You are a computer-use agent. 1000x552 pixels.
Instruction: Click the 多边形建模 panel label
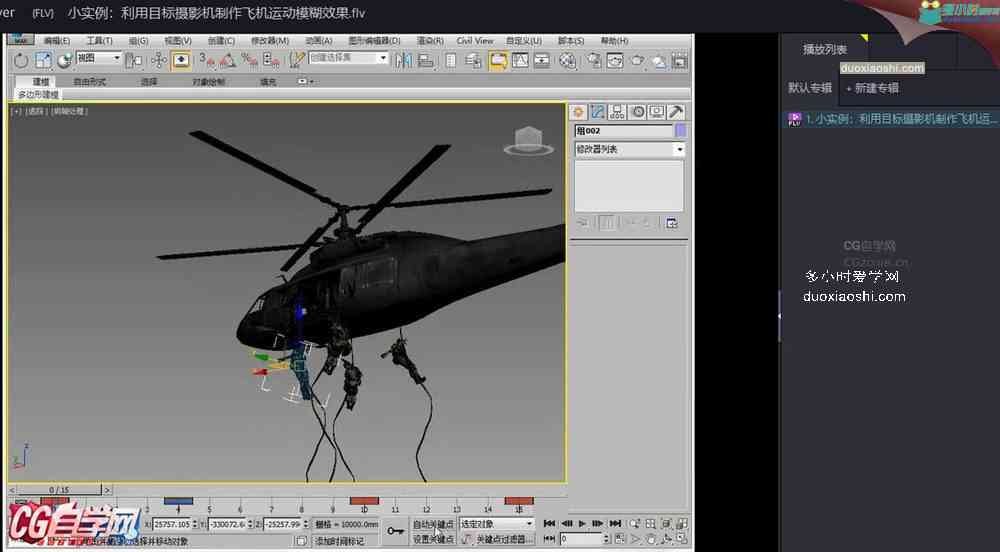38,94
